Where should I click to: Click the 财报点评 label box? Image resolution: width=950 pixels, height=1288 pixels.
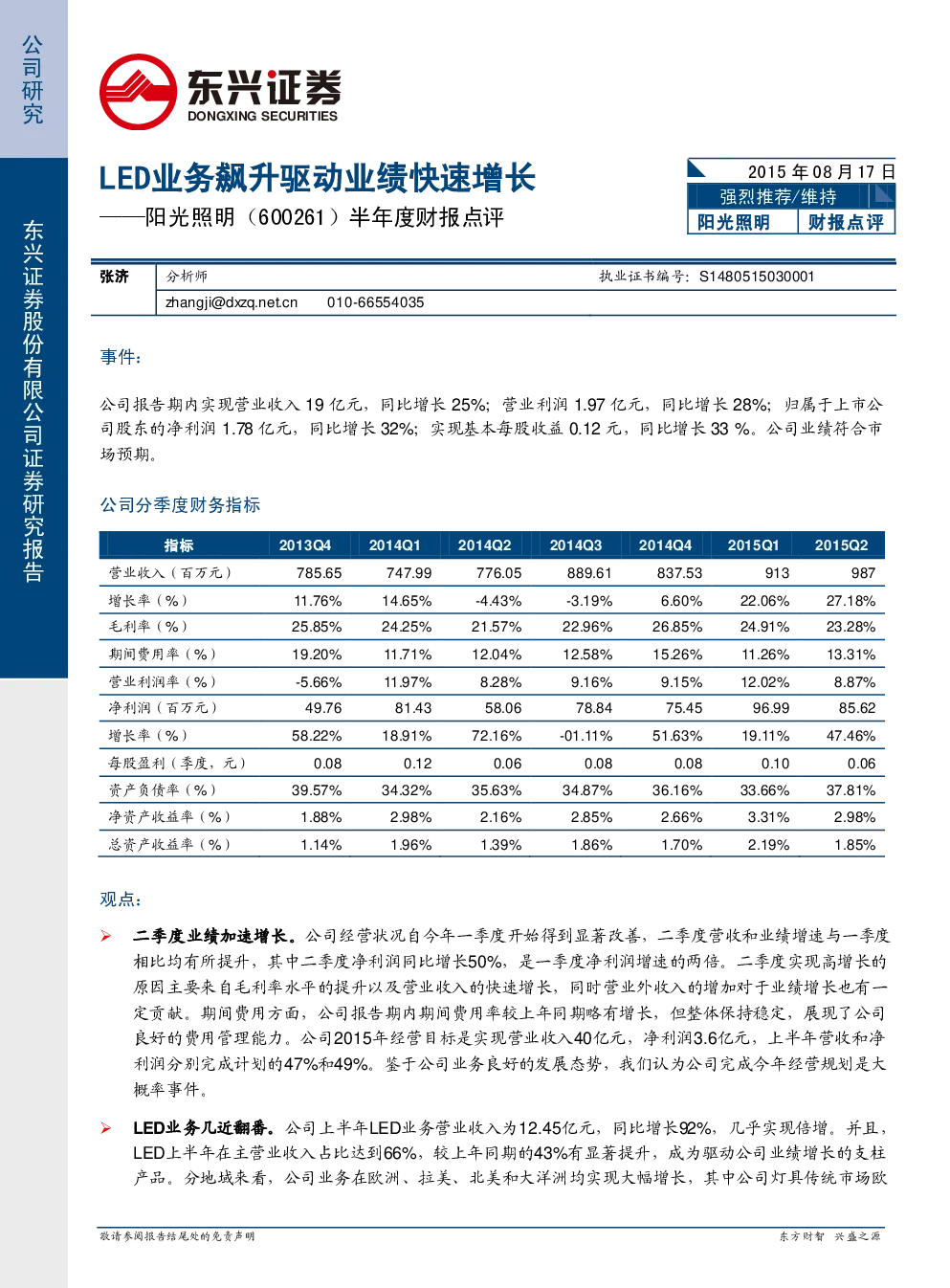846,222
